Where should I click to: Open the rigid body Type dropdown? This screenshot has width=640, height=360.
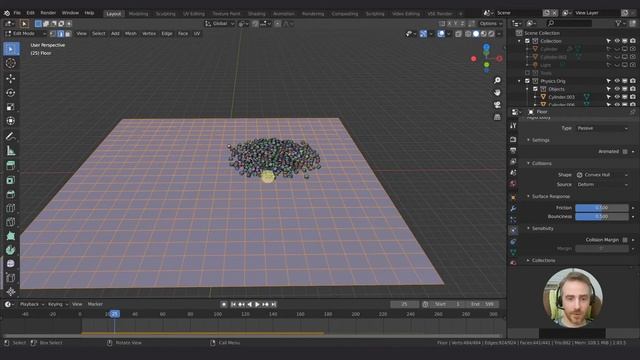(602, 128)
